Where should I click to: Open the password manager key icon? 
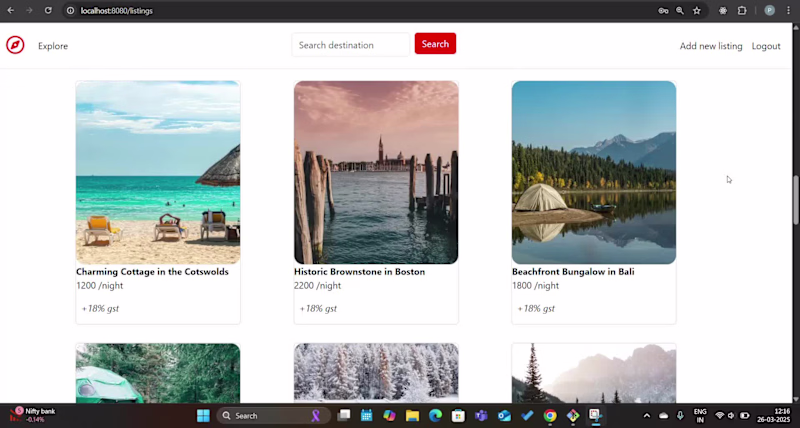[663, 10]
